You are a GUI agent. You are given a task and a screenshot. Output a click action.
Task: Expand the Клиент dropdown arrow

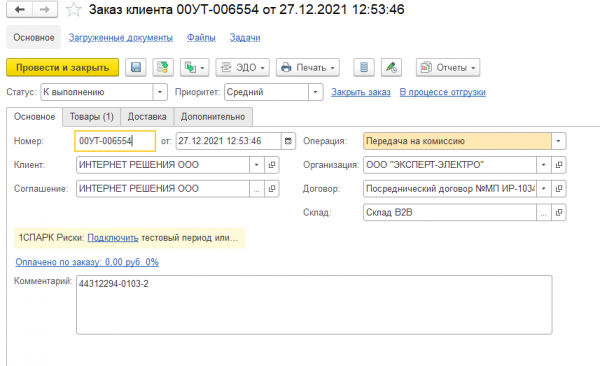coord(256,165)
